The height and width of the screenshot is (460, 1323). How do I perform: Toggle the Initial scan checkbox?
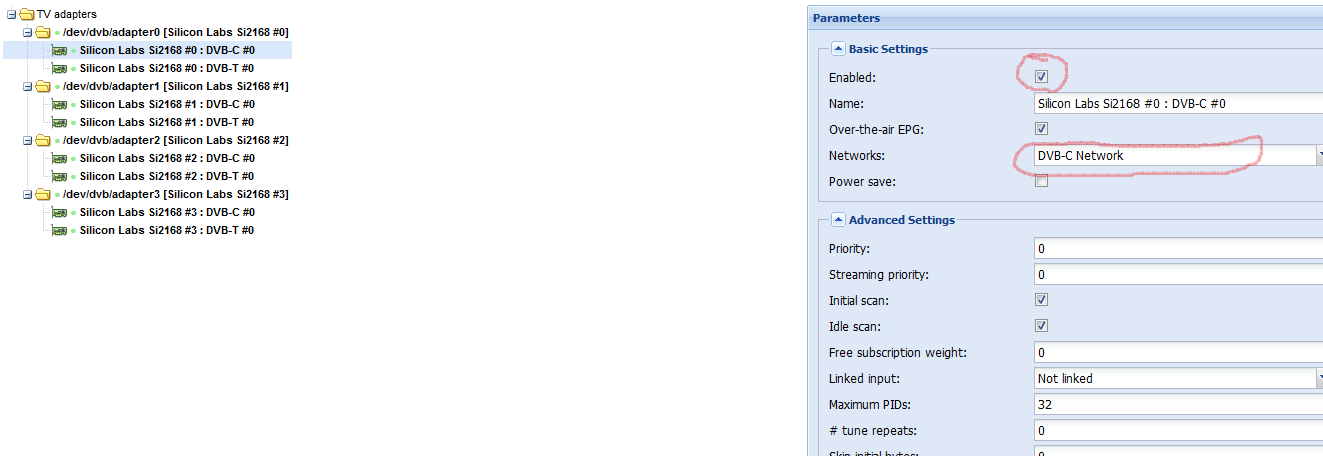(x=1041, y=299)
